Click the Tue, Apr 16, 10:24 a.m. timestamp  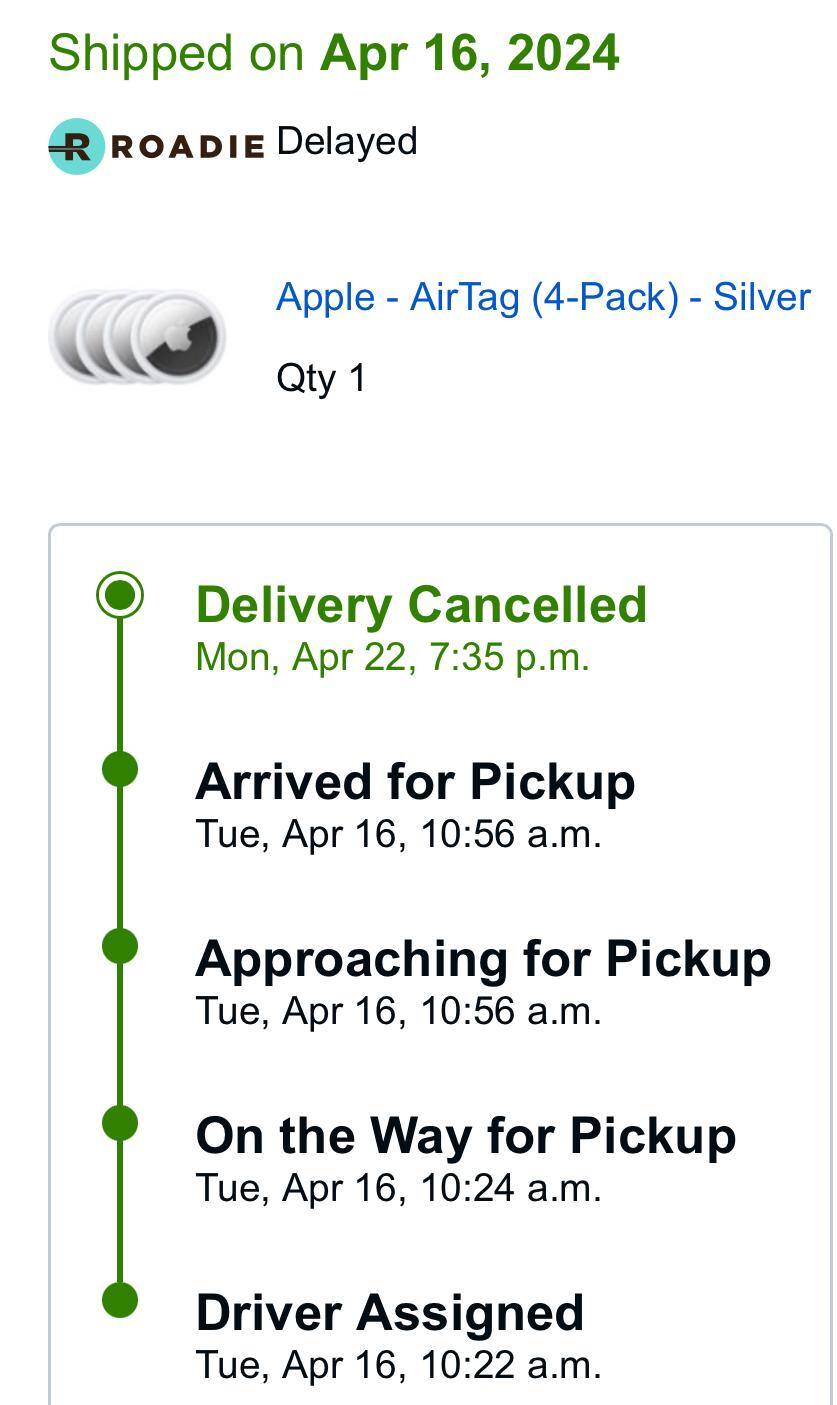398,1188
